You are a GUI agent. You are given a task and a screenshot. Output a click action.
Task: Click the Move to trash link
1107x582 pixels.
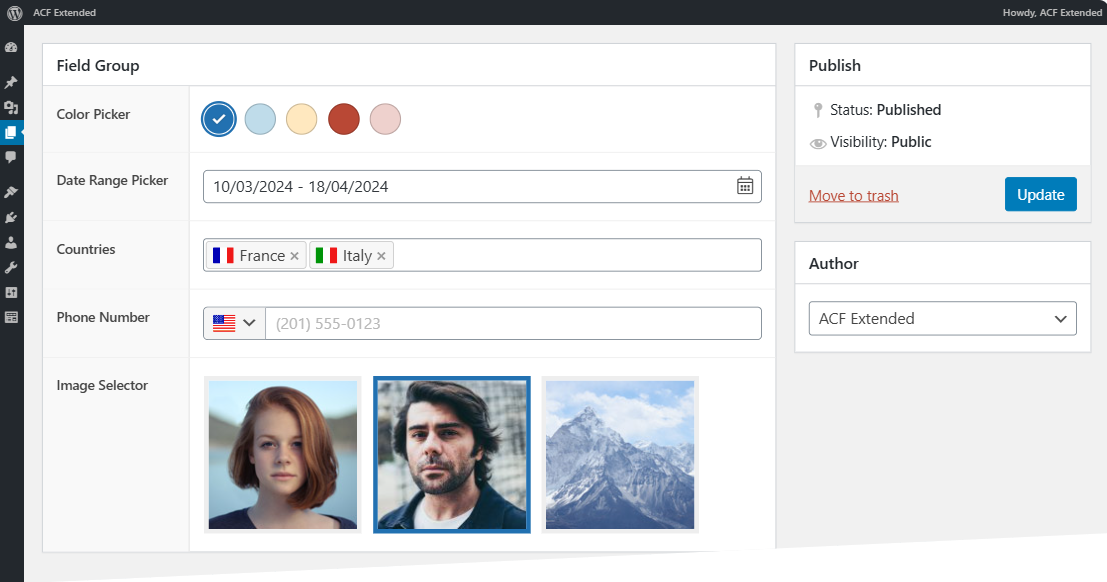(854, 196)
